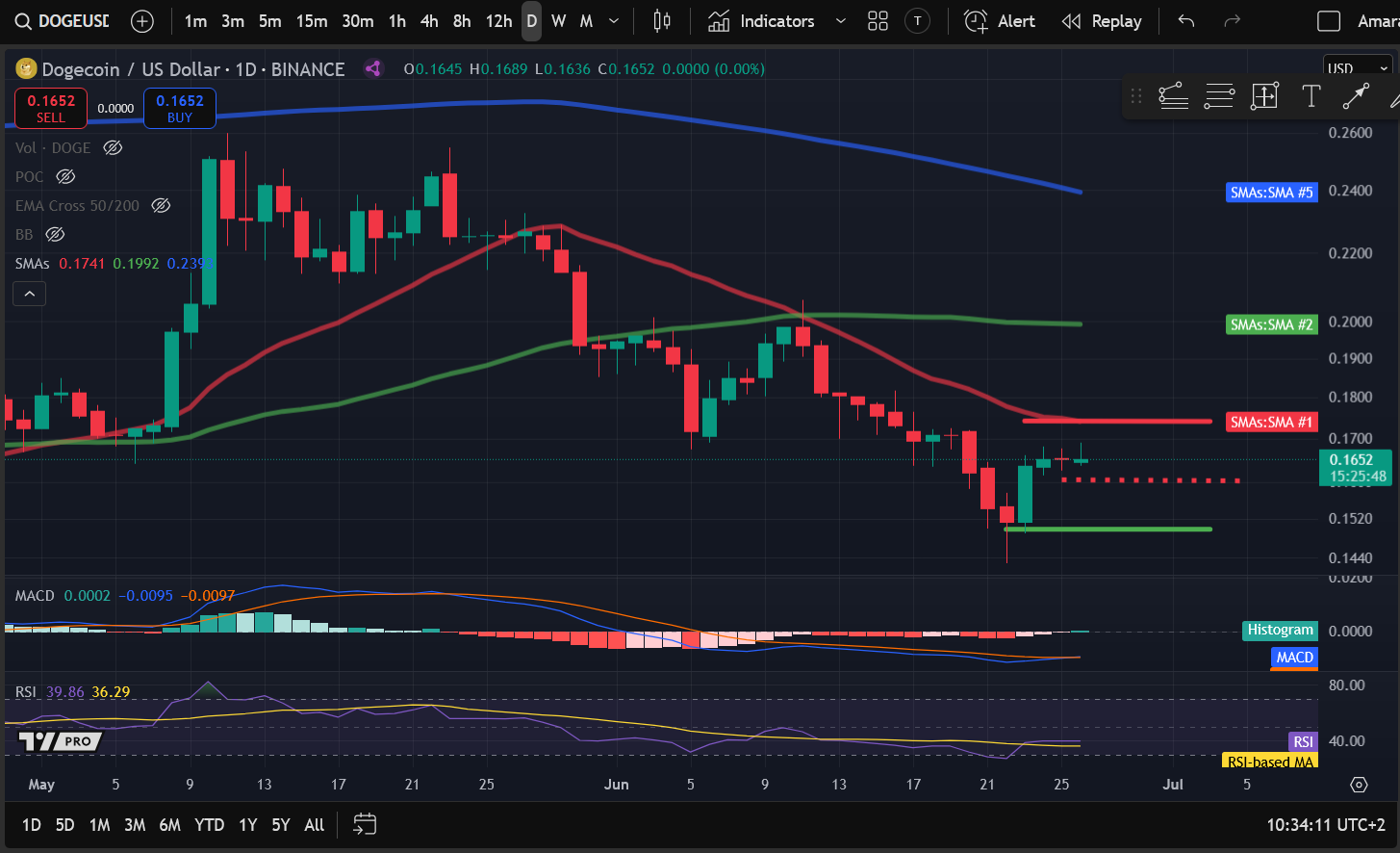Open chart settings gear icon

(1359, 785)
